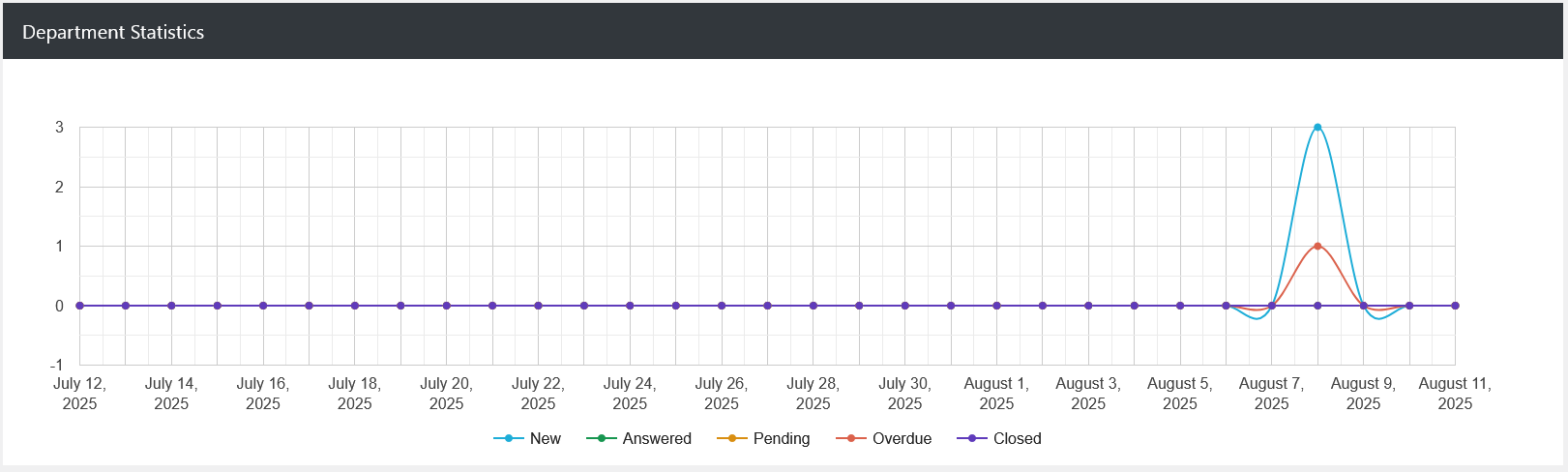Image resolution: width=1568 pixels, height=472 pixels.
Task: Click the Department Statistics heading
Action: point(113,32)
